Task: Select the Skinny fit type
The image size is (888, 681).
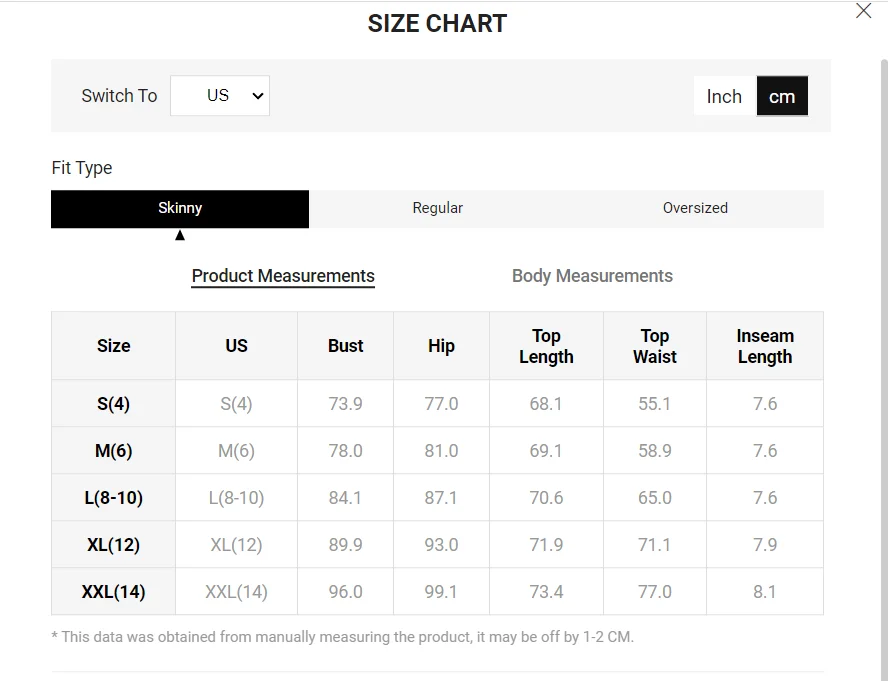Action: pos(180,208)
